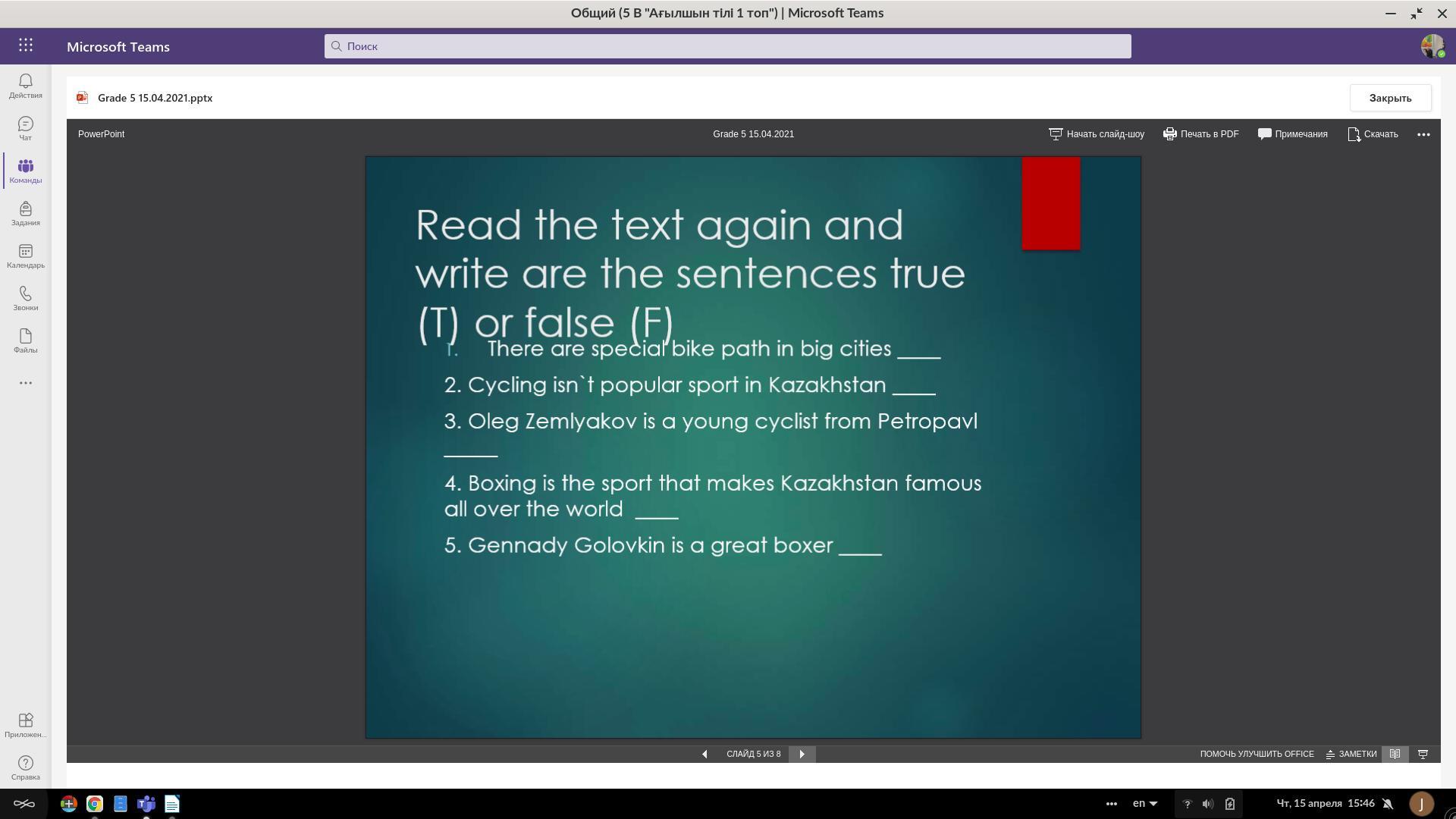
Task: Open the Calendar (Календарь) sidebar icon
Action: pyautogui.click(x=25, y=256)
